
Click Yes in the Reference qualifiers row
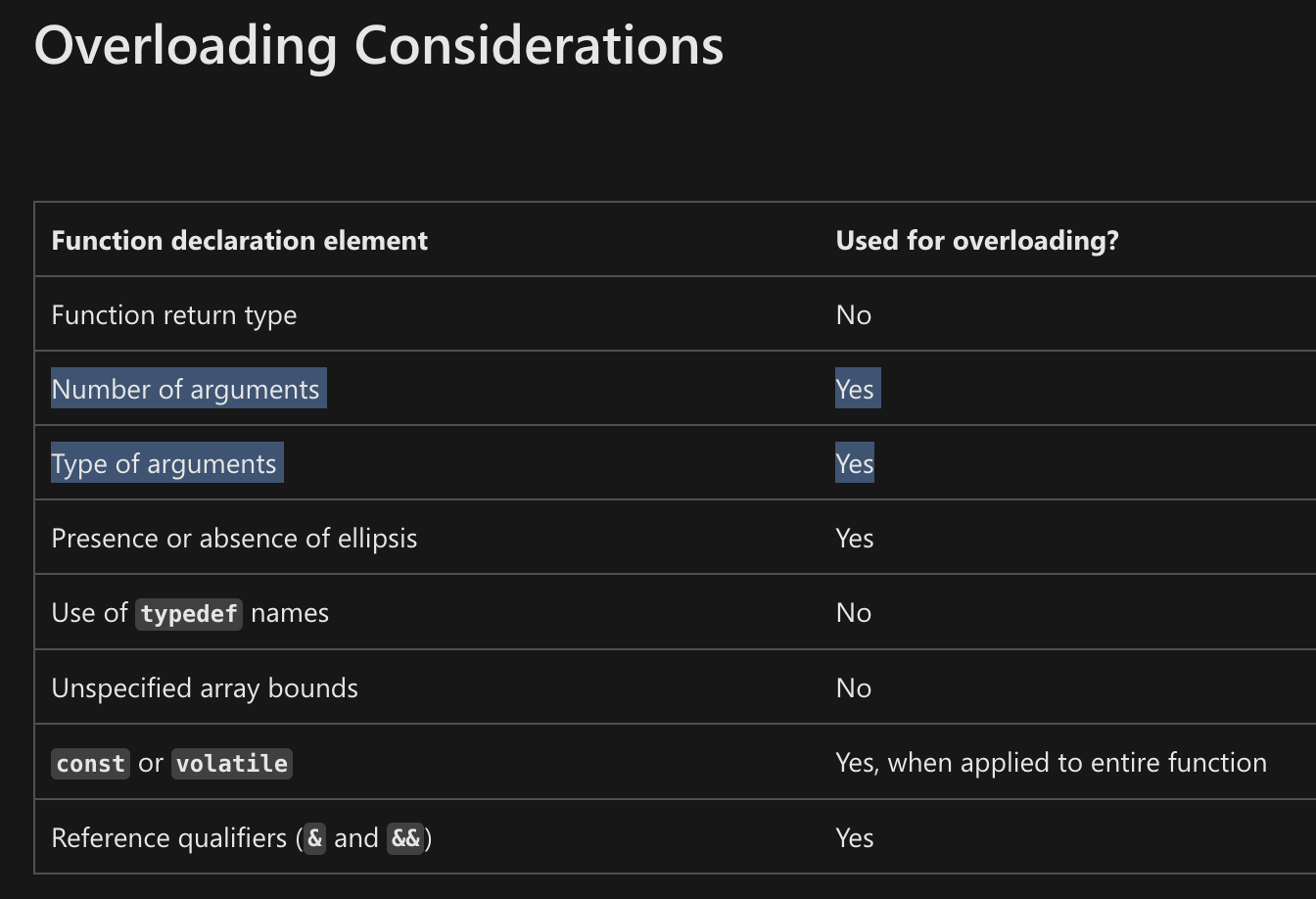click(855, 838)
